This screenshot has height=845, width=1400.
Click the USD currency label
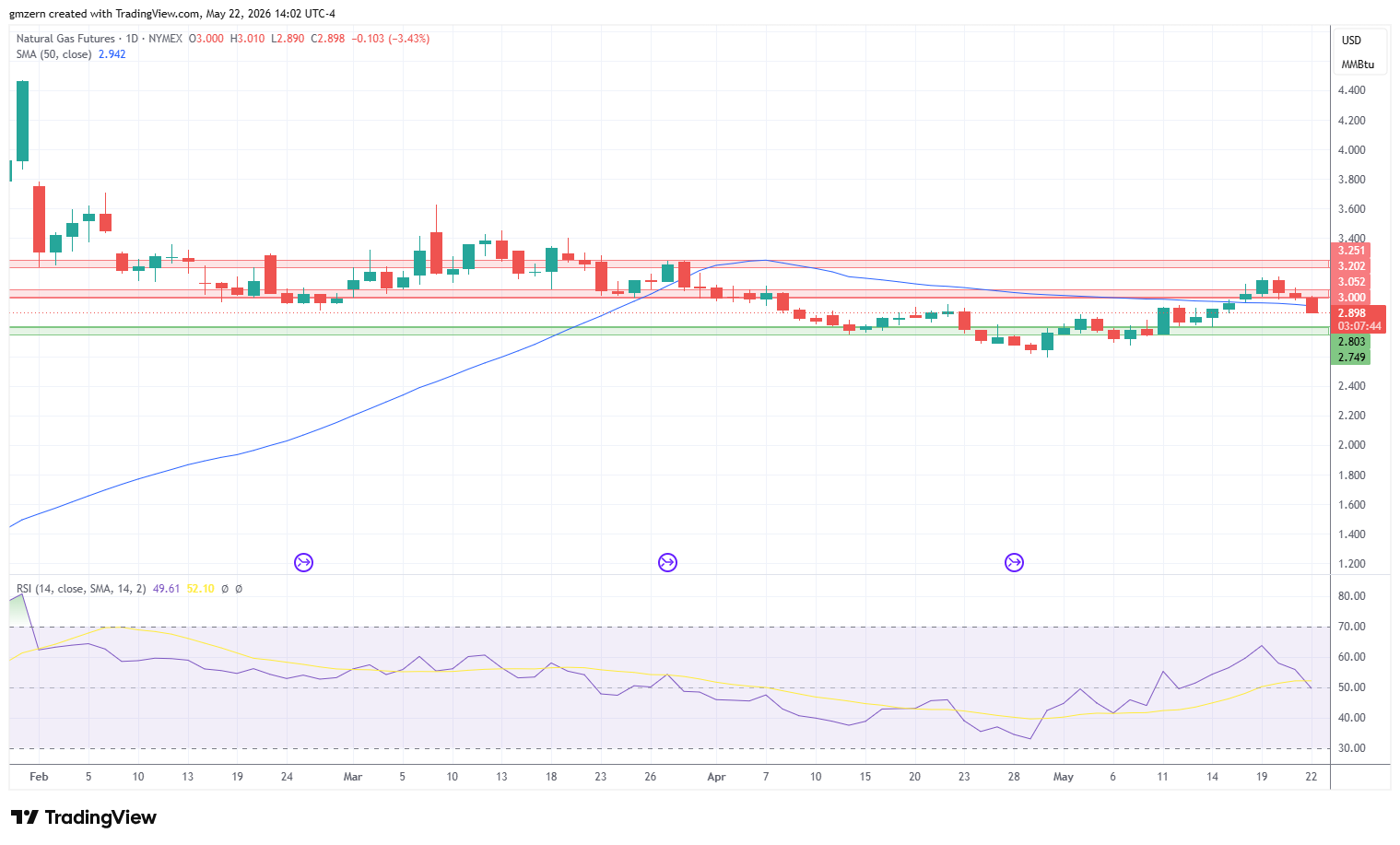pos(1351,41)
